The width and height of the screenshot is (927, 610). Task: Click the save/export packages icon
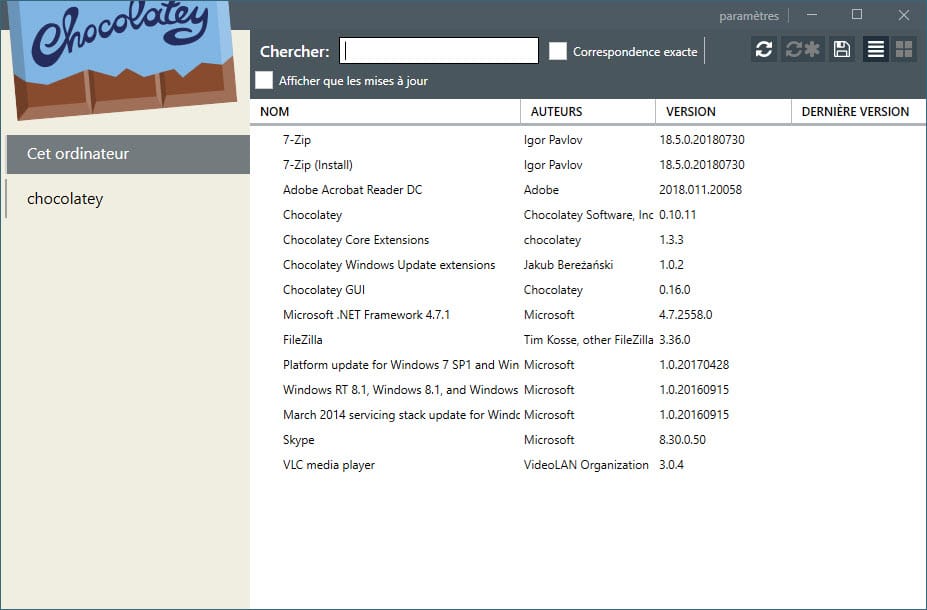click(x=842, y=49)
